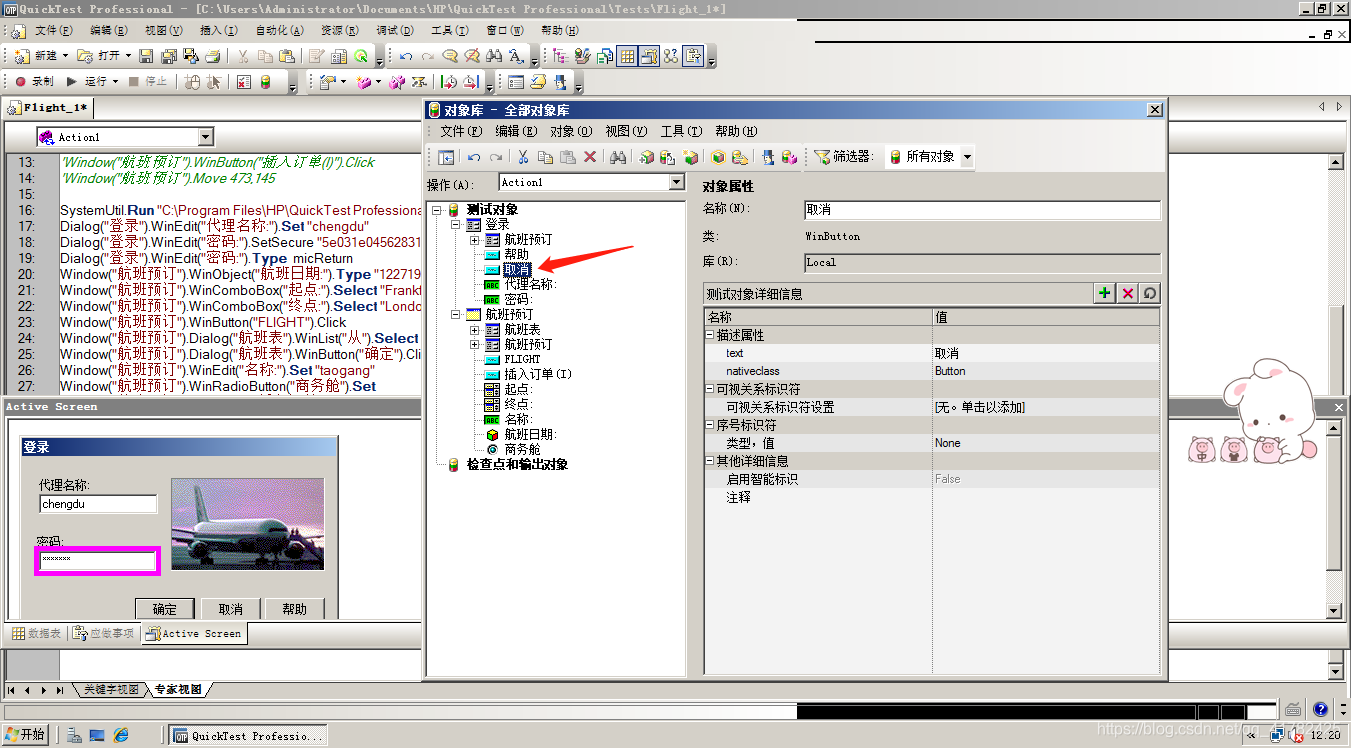
Task: Expand the 航班表 node
Action: click(x=474, y=329)
